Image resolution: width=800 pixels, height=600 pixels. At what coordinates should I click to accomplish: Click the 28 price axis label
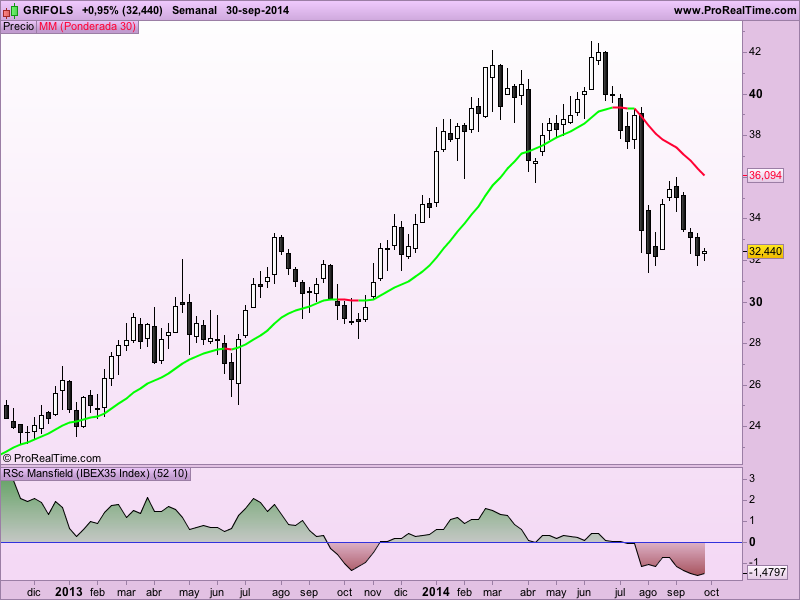[755, 342]
